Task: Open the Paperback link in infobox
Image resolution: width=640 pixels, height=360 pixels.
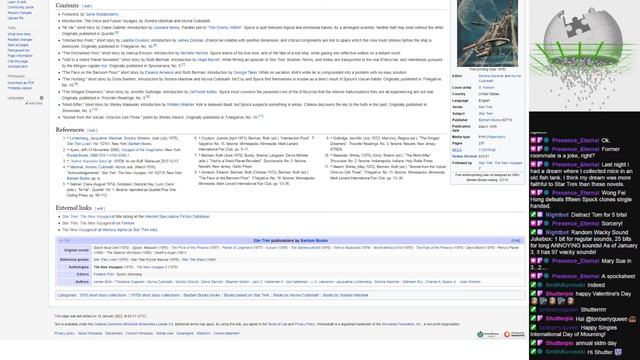Action: [x=496, y=137]
